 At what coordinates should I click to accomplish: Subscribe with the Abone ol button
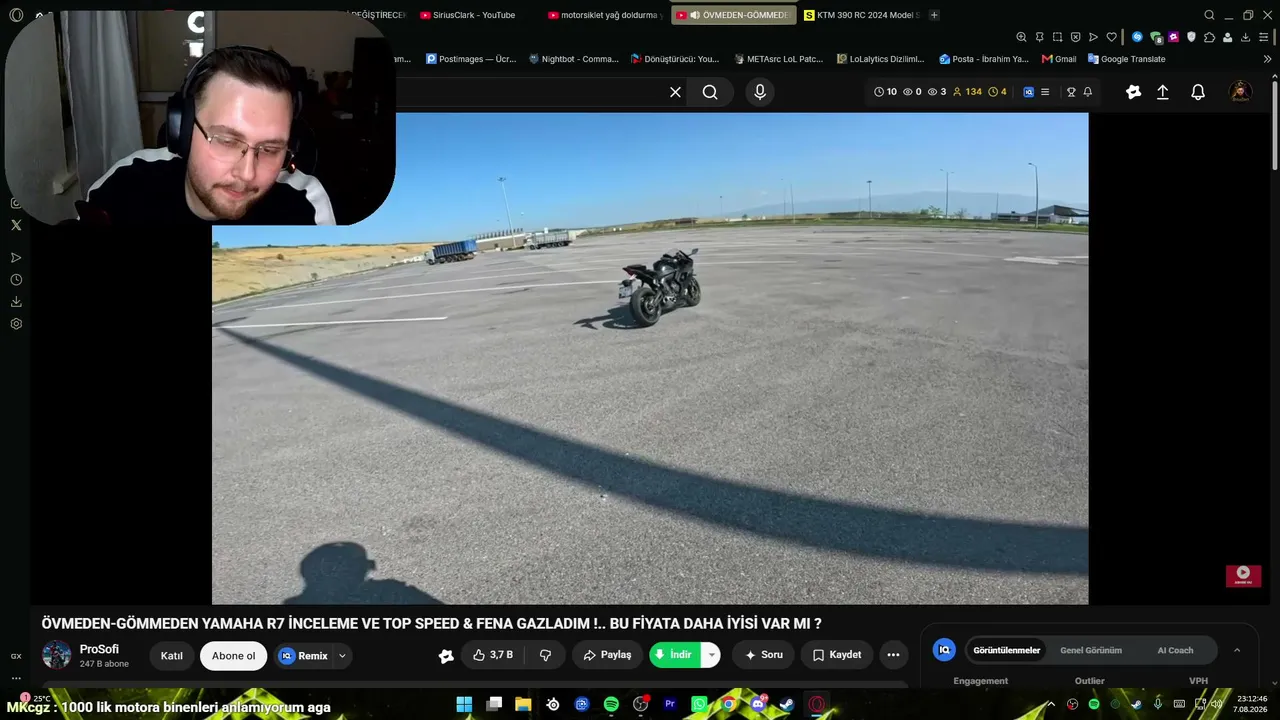233,656
